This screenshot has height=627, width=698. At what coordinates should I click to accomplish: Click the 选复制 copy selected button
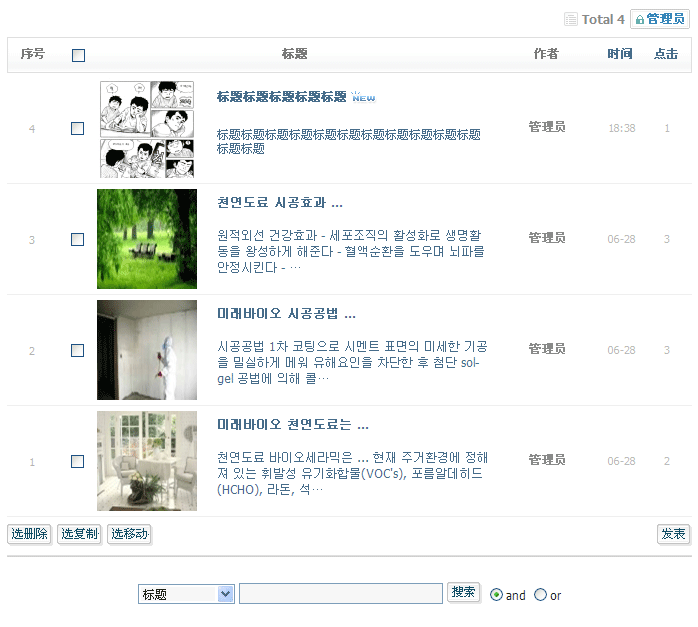[79, 534]
